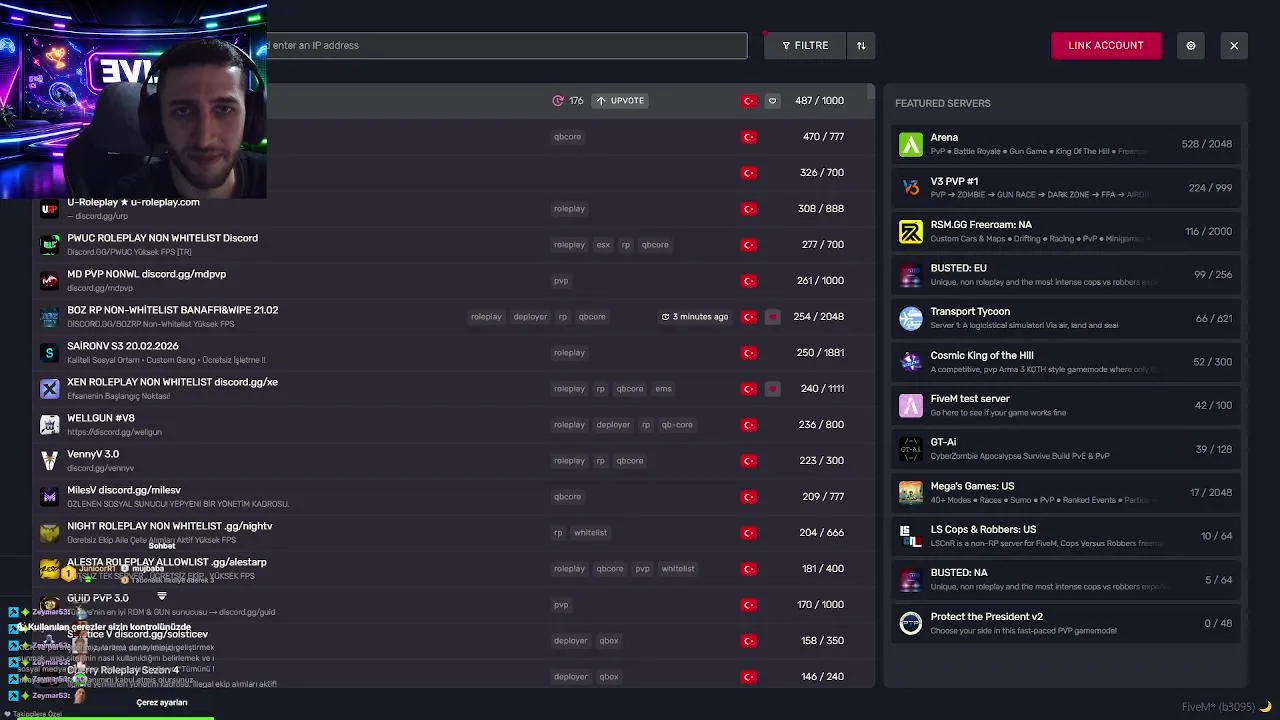Click the Transport Tycoon featured icon
The width and height of the screenshot is (1280, 720).
click(910, 318)
